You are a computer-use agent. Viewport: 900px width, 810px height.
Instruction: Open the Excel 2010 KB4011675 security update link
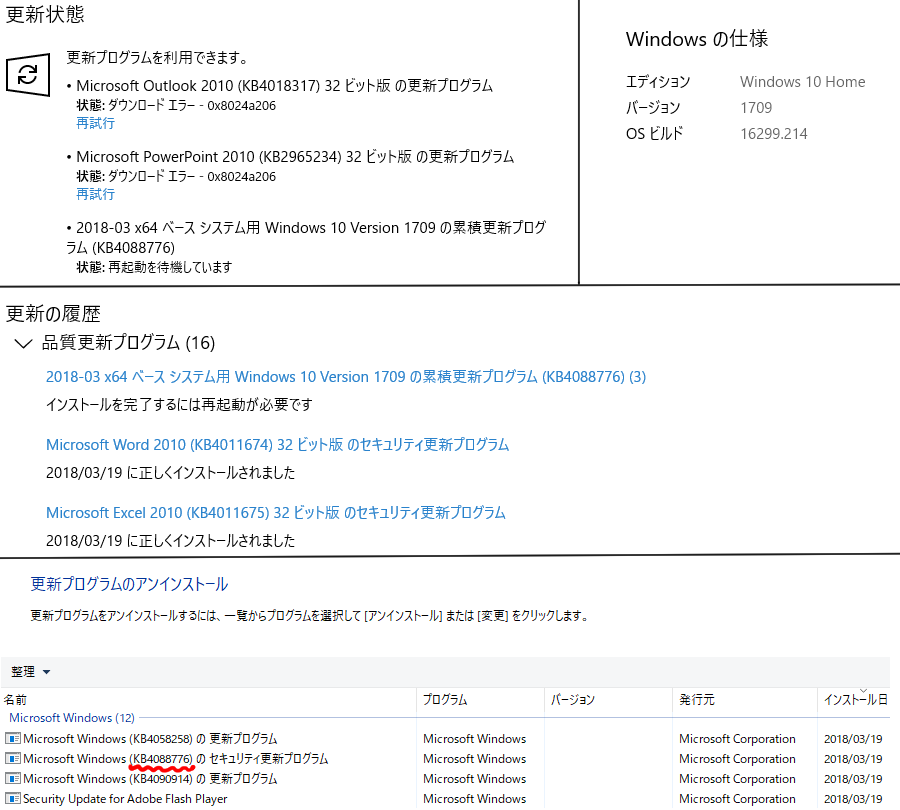point(276,513)
